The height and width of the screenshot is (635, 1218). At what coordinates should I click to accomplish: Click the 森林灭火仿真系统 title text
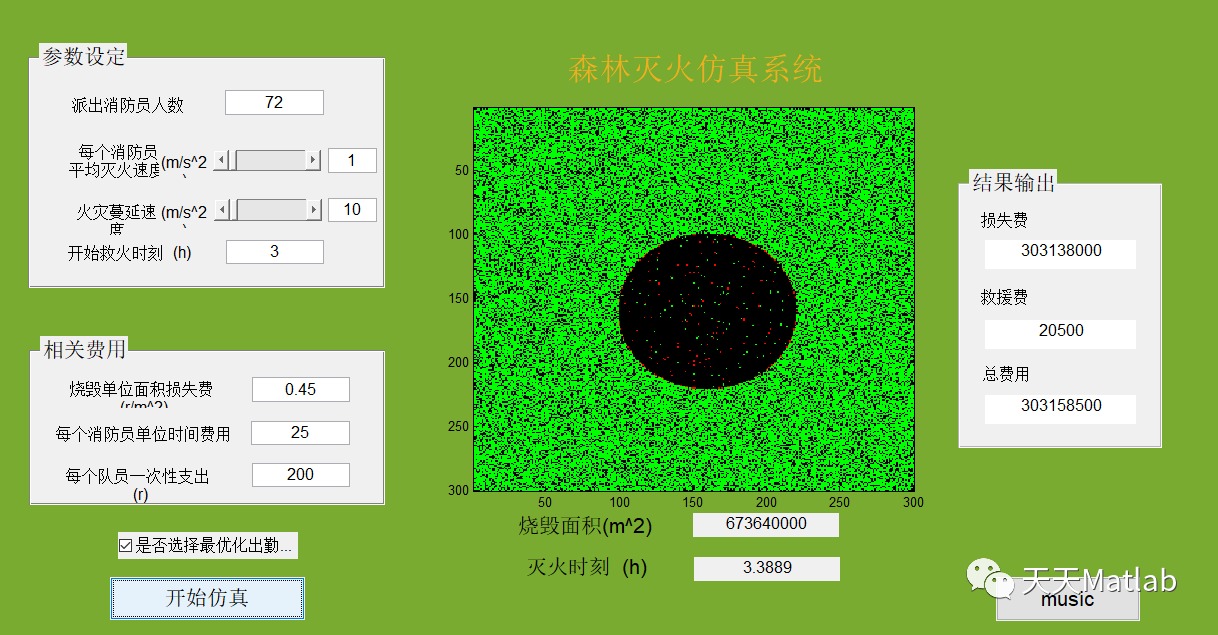point(696,69)
